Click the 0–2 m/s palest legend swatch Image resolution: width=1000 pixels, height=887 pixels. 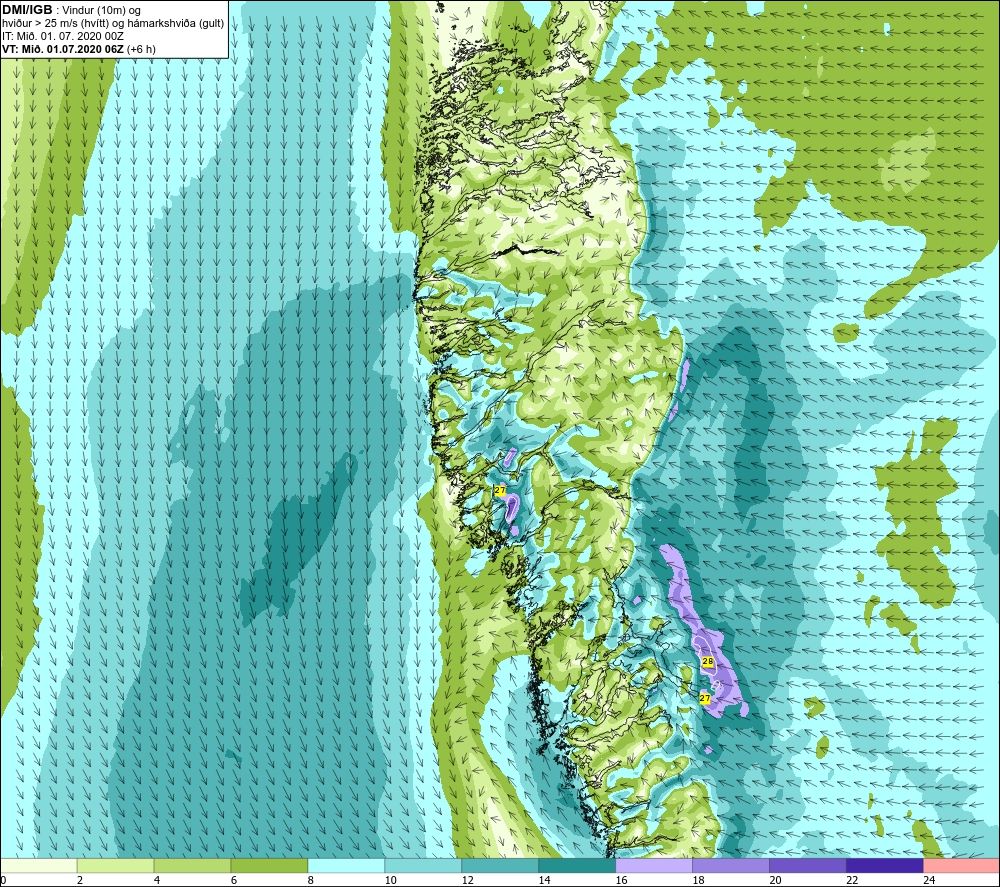39,865
